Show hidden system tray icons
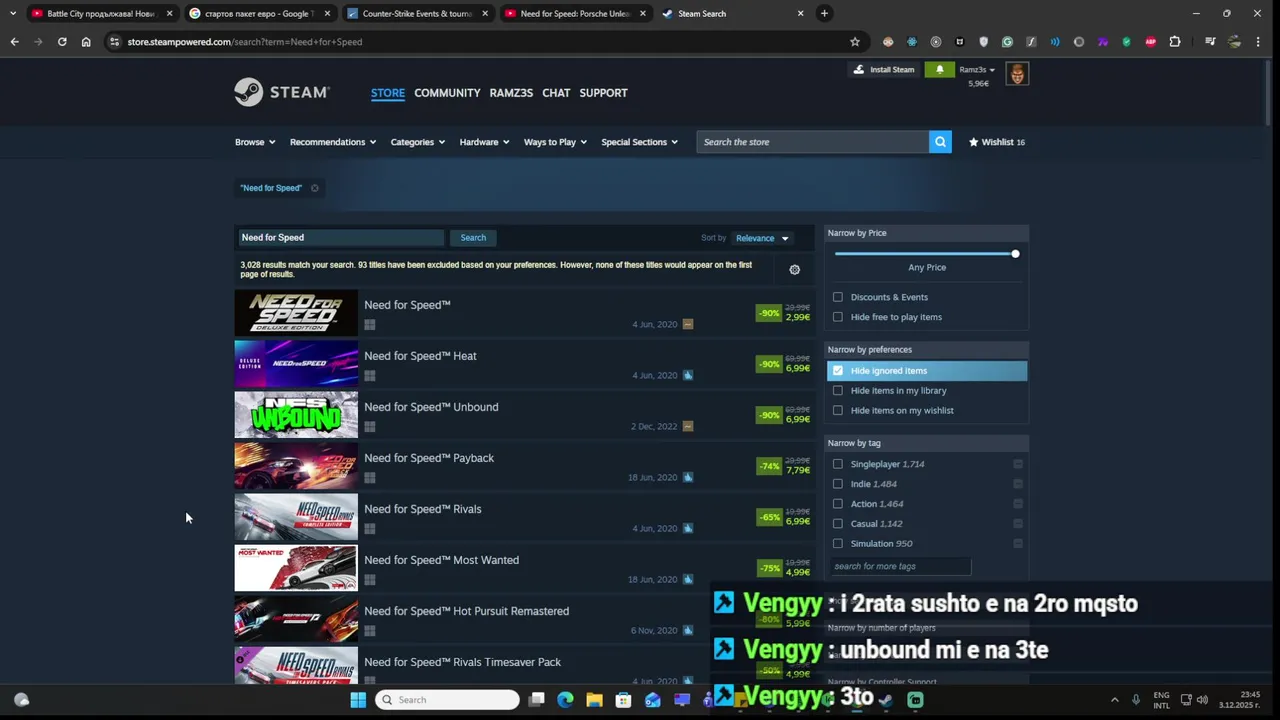Viewport: 1280px width, 720px height. (1115, 700)
